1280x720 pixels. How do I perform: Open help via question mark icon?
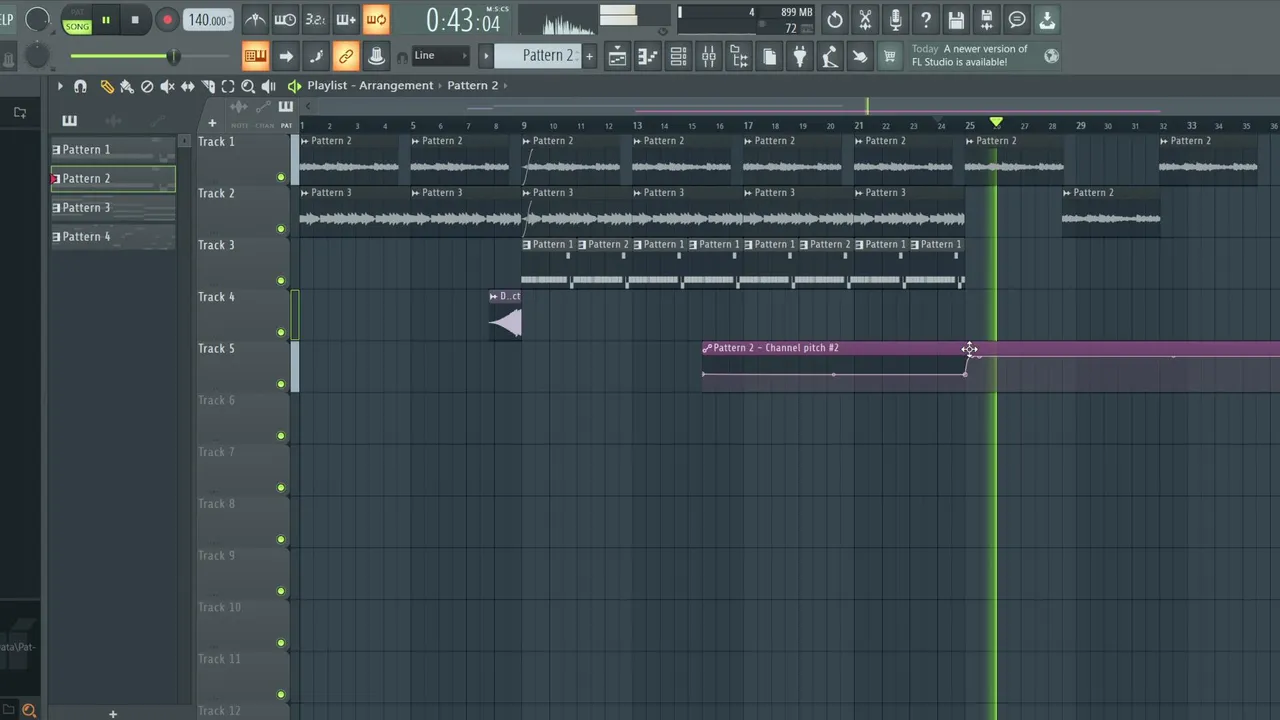tap(926, 19)
